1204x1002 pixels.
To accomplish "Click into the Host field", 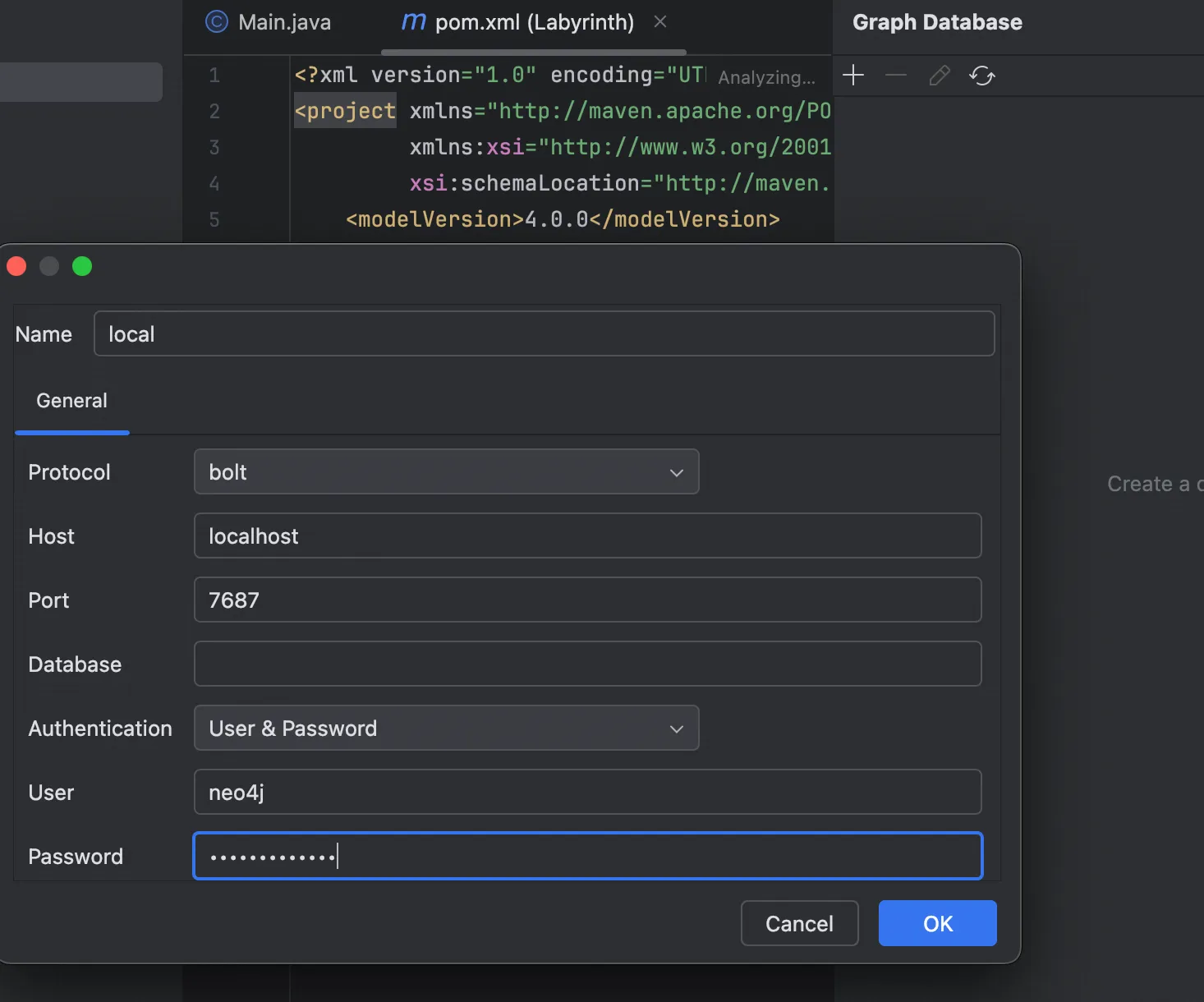I will pyautogui.click(x=587, y=536).
